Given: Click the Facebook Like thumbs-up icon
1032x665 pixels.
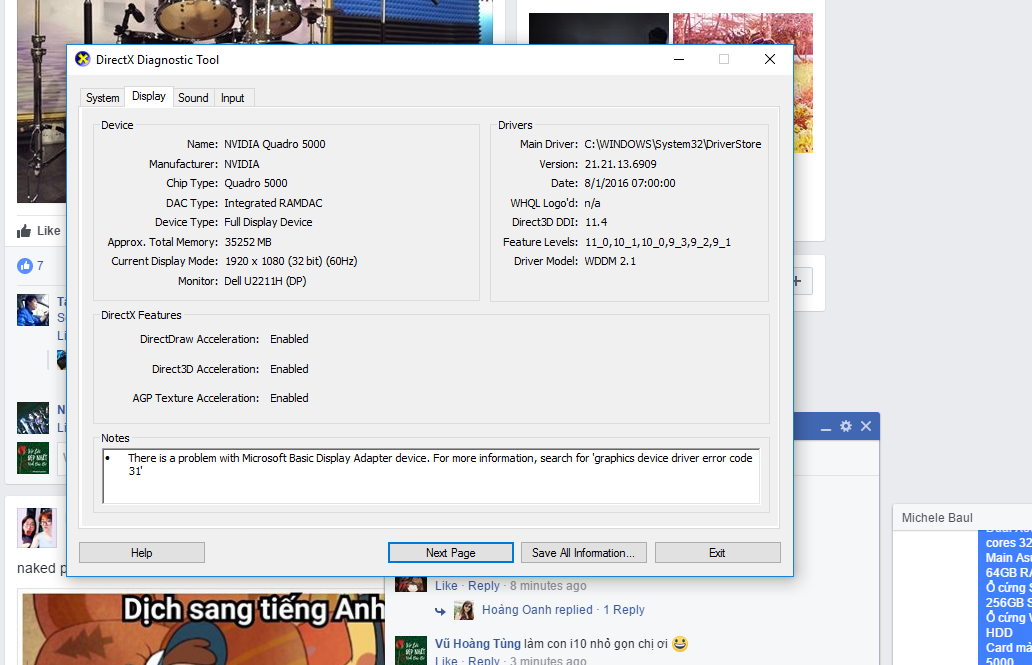Looking at the screenshot, I should [24, 230].
